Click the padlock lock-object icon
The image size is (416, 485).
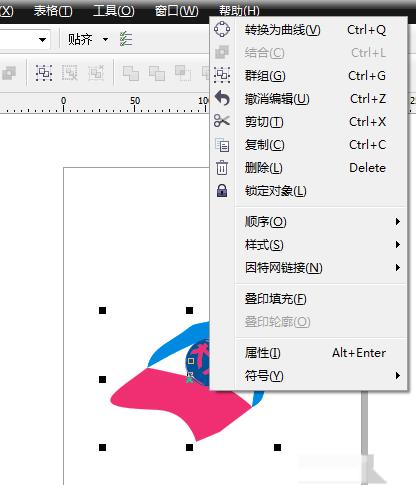[x=222, y=191]
